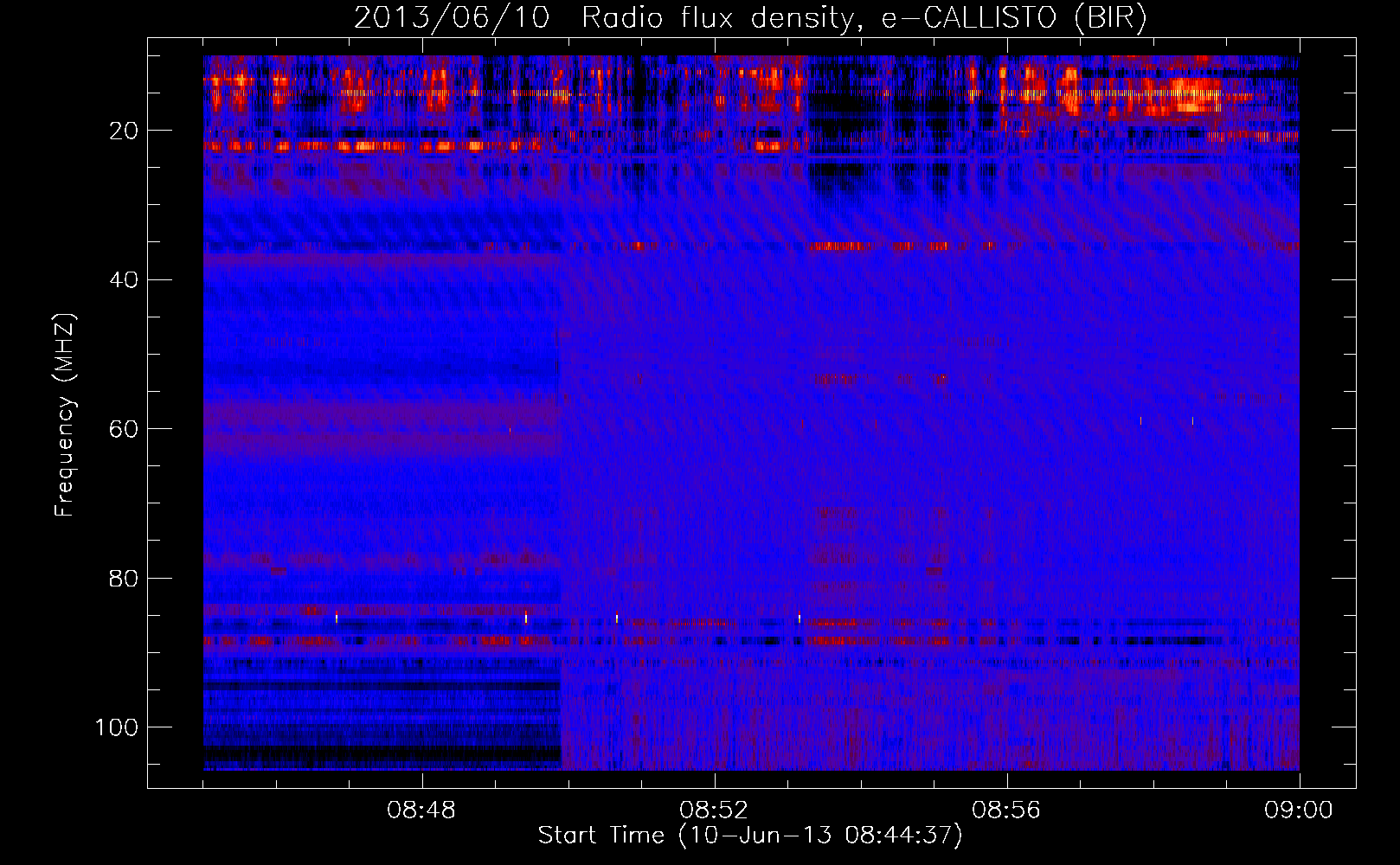Click the '80' frequency tick label
The width and height of the screenshot is (1400, 865).
124,578
